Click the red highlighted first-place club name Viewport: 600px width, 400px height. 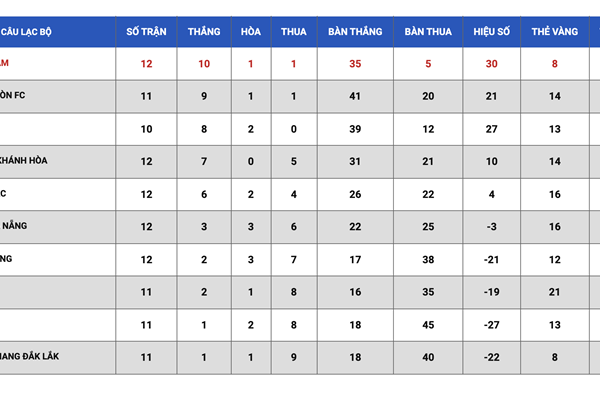coord(4,63)
